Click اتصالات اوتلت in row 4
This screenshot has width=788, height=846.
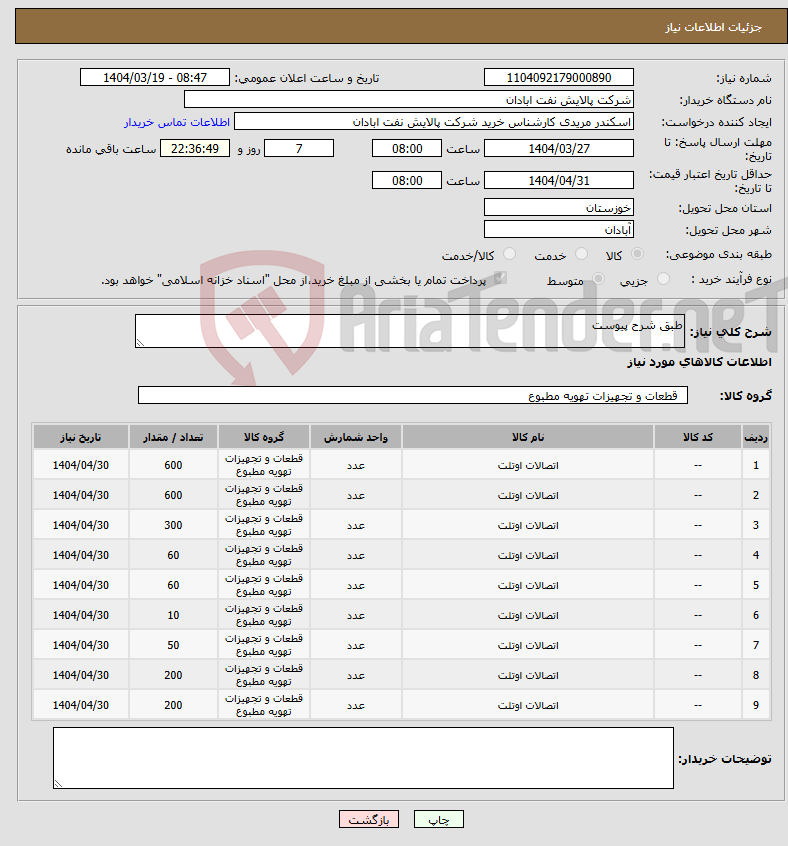(528, 556)
